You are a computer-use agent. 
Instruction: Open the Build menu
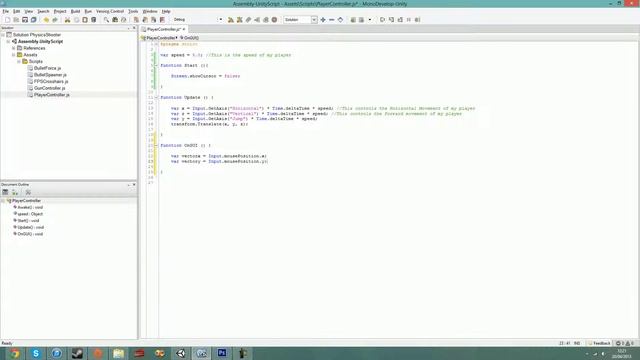click(76, 11)
